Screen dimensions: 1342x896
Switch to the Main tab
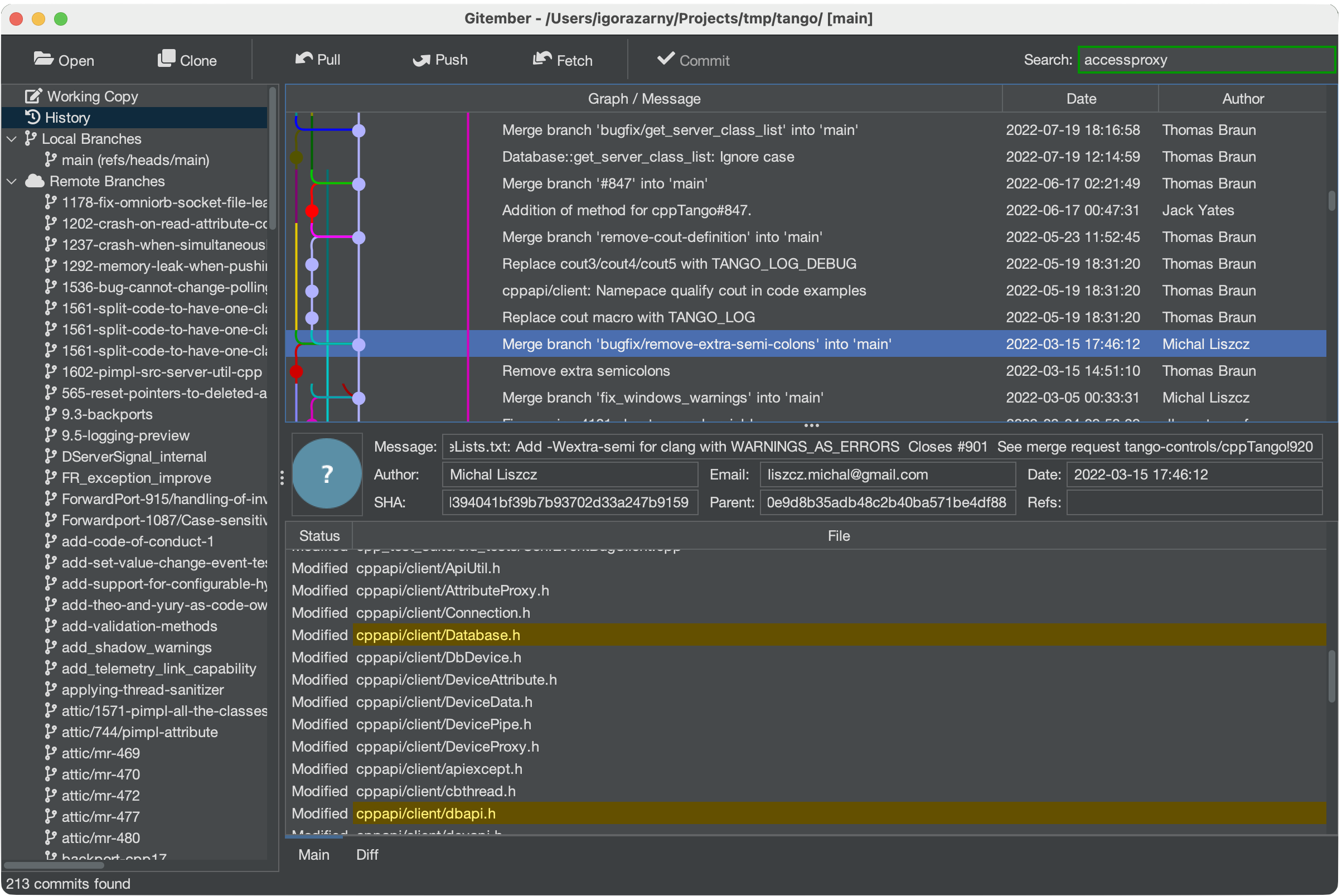pos(314,854)
